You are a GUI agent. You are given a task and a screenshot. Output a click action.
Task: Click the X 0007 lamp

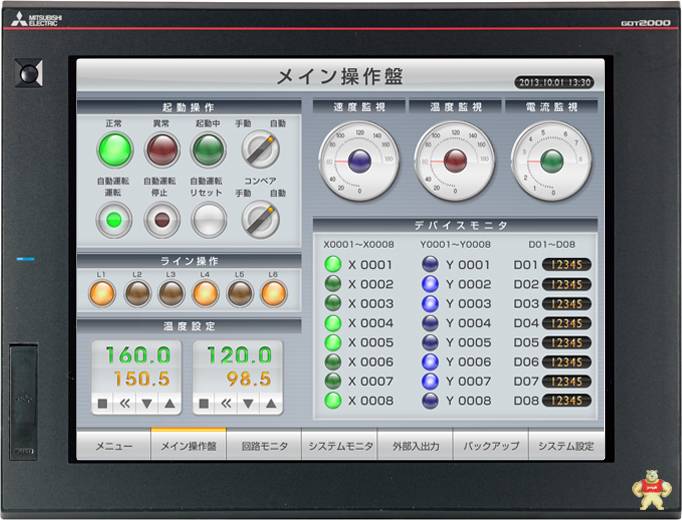333,381
